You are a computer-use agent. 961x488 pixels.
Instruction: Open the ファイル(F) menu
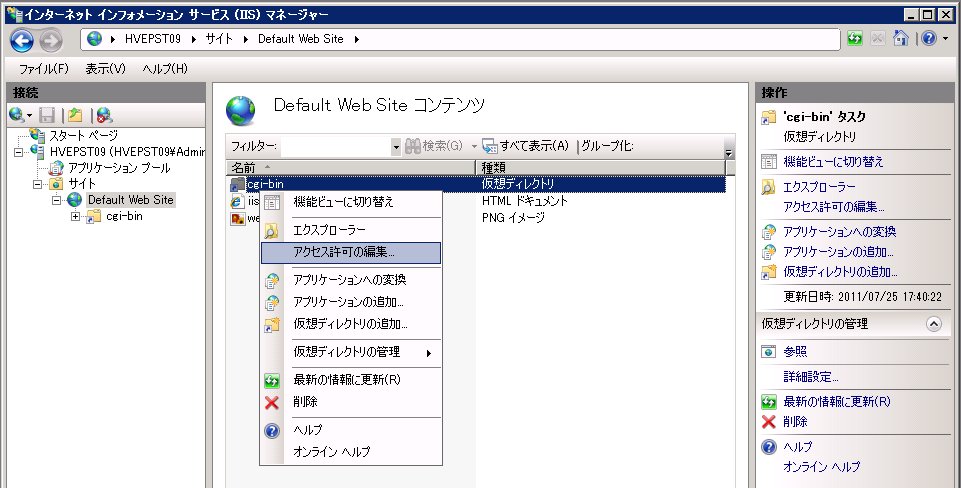point(44,69)
